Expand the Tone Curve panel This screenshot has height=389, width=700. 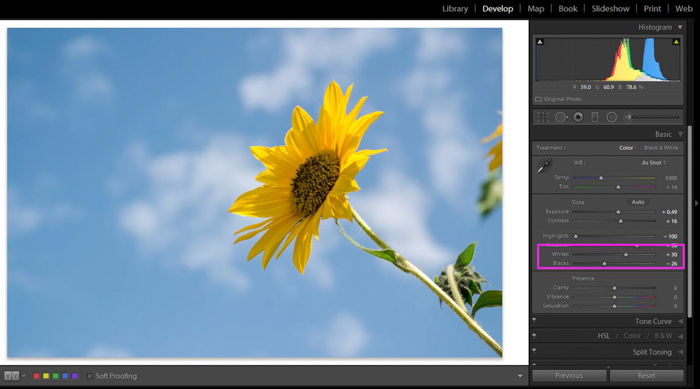680,321
